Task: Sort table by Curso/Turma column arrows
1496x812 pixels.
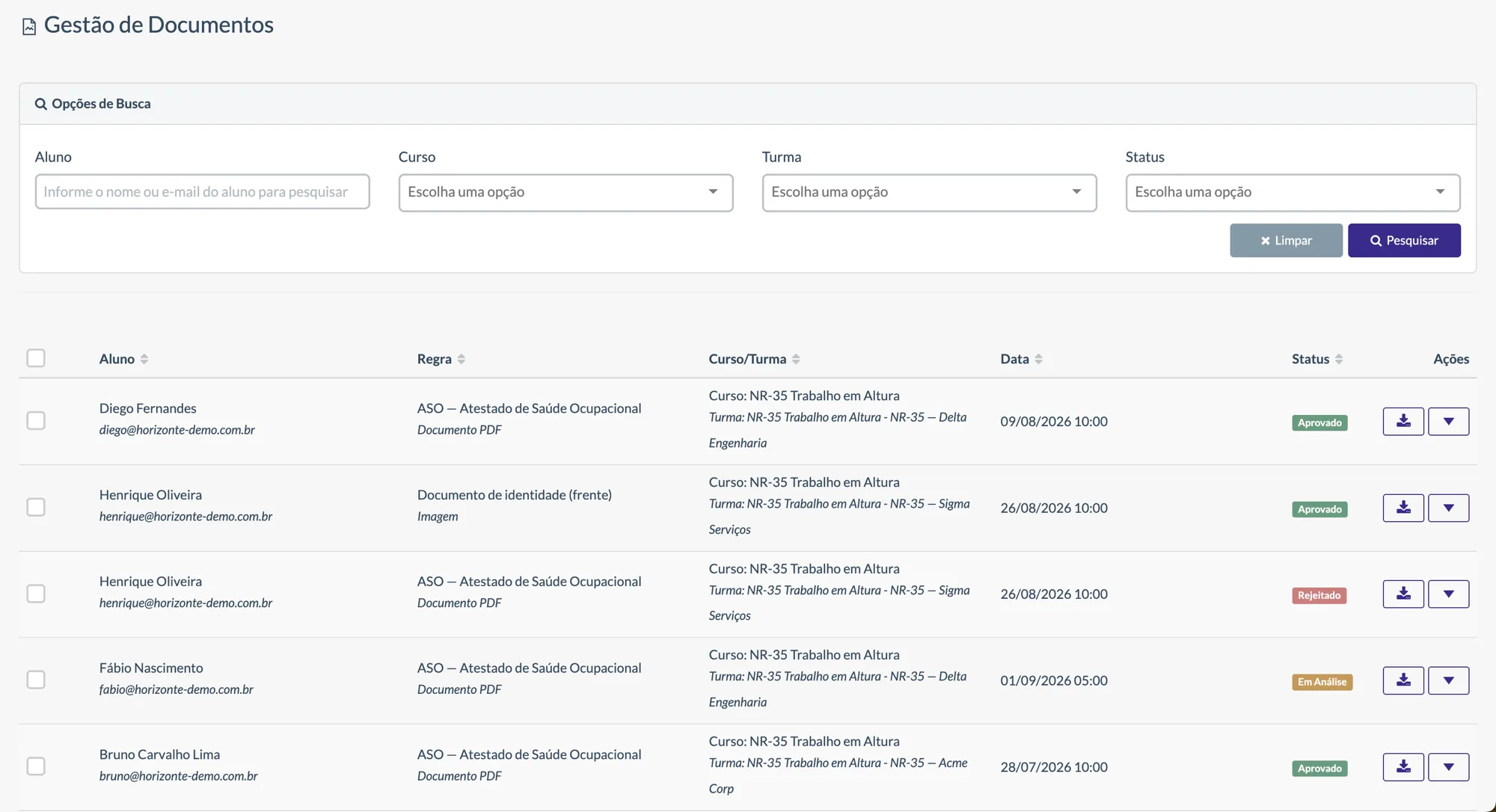Action: (796, 359)
